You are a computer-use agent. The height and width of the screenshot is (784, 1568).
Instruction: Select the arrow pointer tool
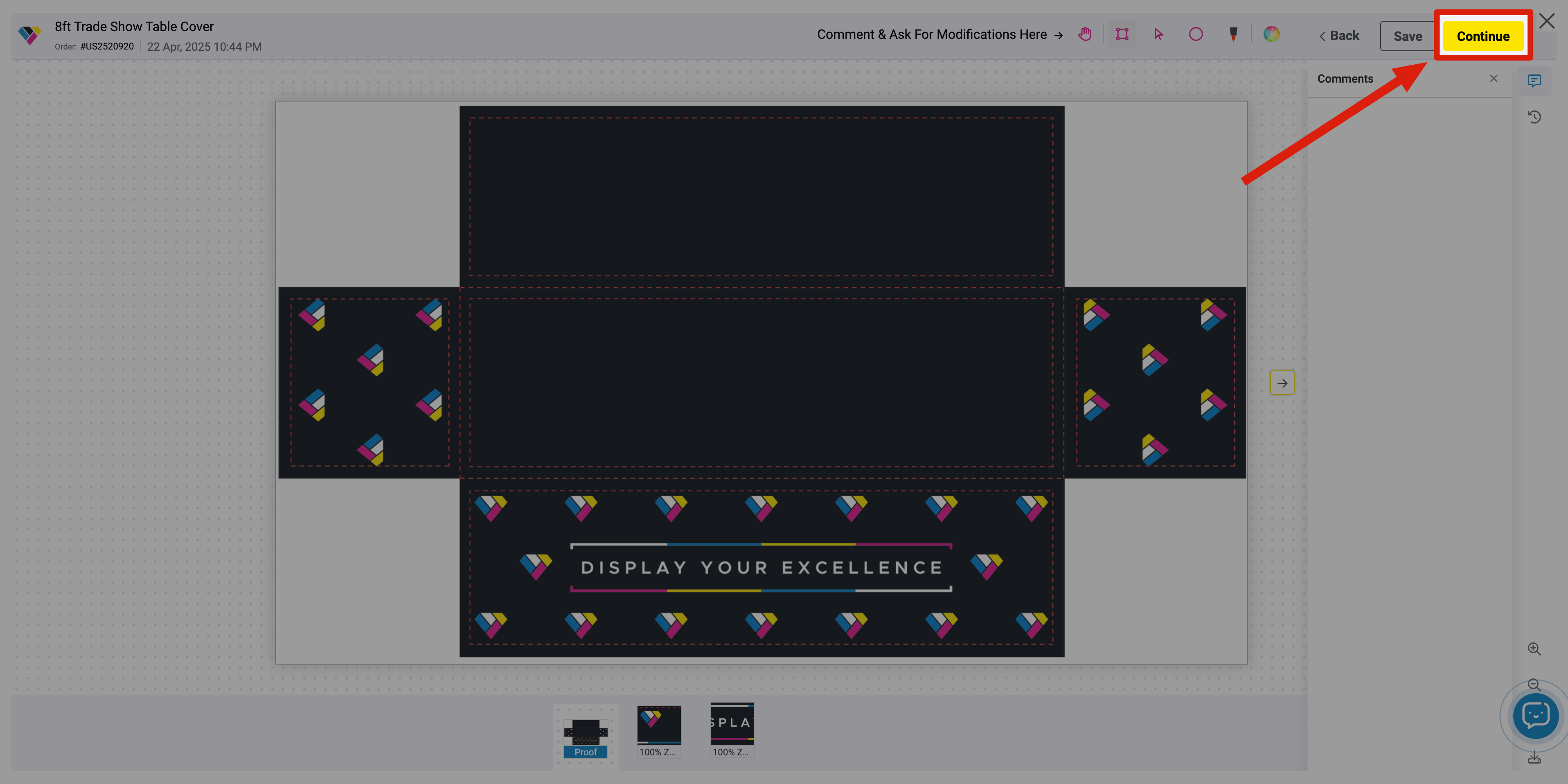pyautogui.click(x=1158, y=34)
